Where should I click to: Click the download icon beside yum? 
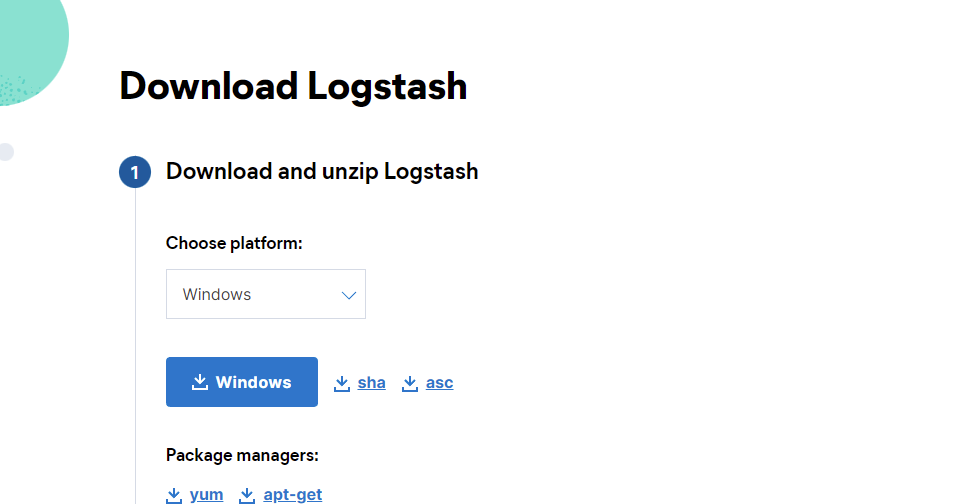[x=174, y=495]
